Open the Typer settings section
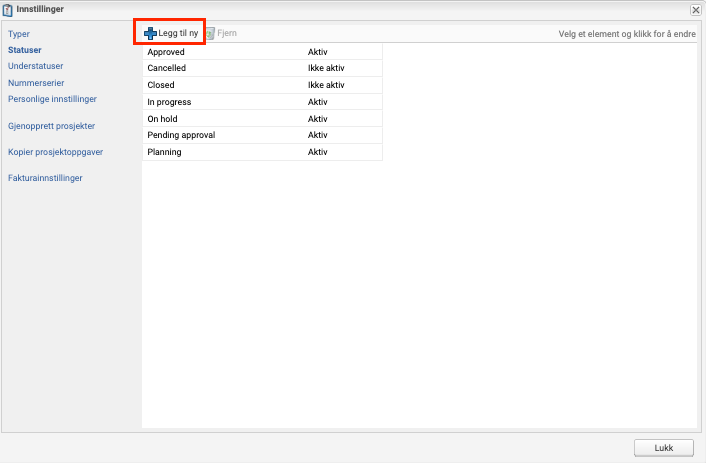706x463 pixels. tap(19, 34)
